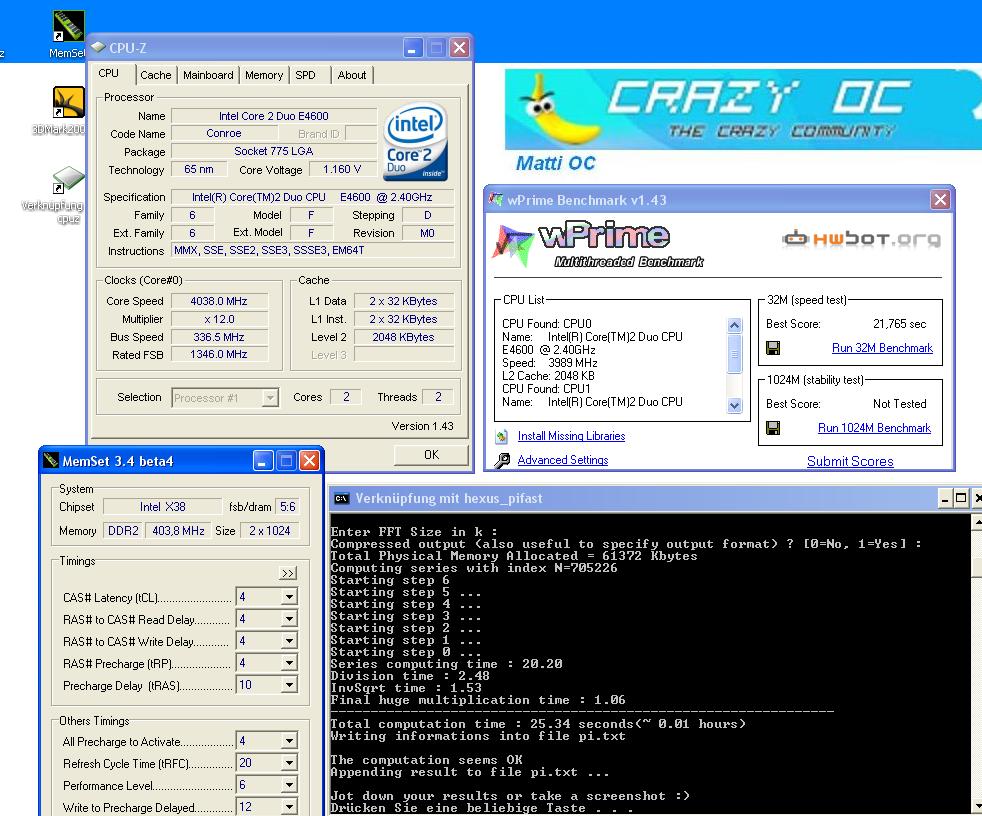Click the Rated FSB value 1346.0 MHz

[219, 354]
